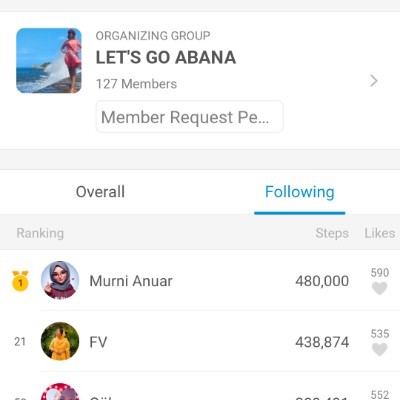The width and height of the screenshot is (400, 400).
Task: View the LET'S GO ABANA group photo
Action: click(x=49, y=61)
